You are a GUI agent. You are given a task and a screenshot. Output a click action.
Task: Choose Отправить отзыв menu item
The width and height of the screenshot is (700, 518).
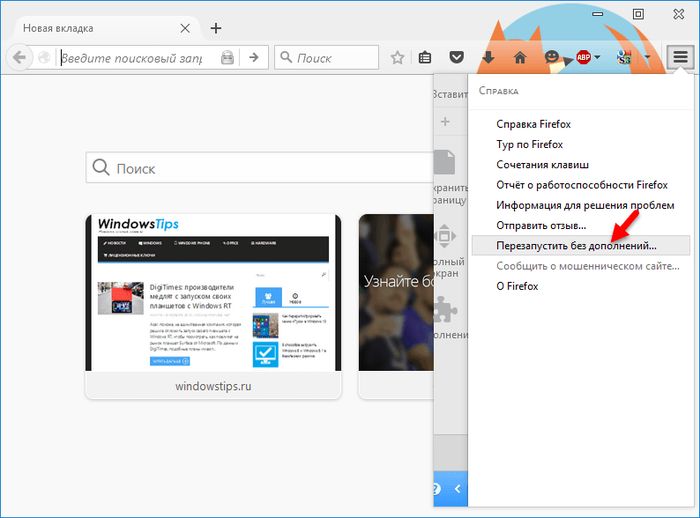541,226
